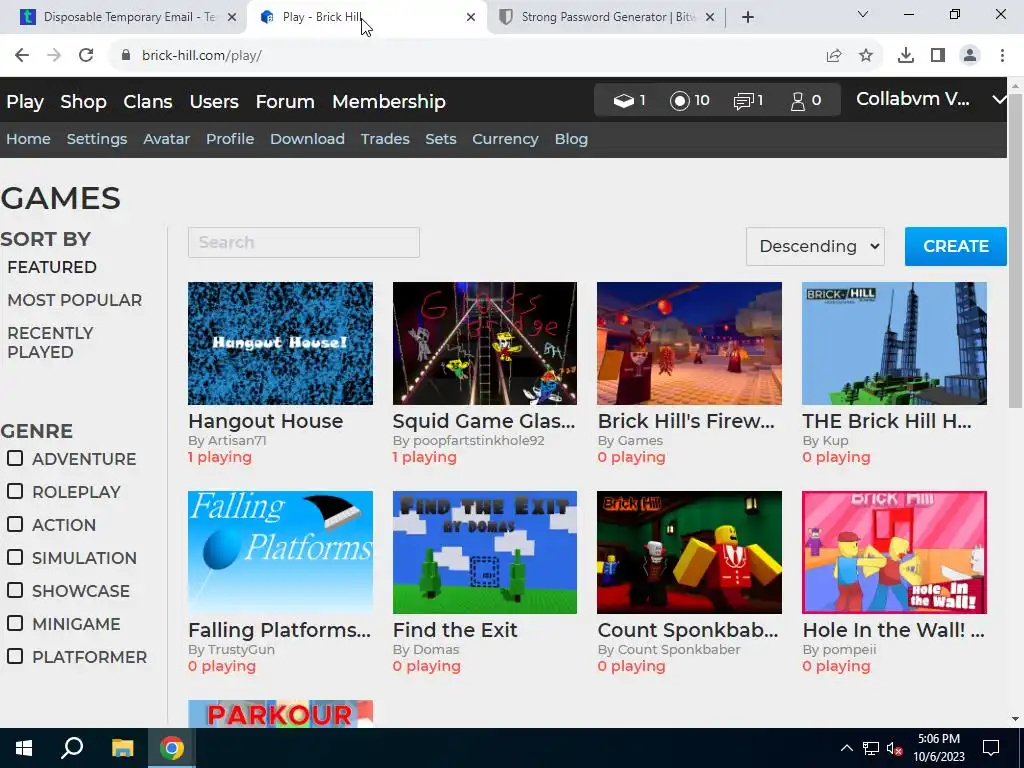
Task: Open the Blog link
Action: tap(571, 139)
